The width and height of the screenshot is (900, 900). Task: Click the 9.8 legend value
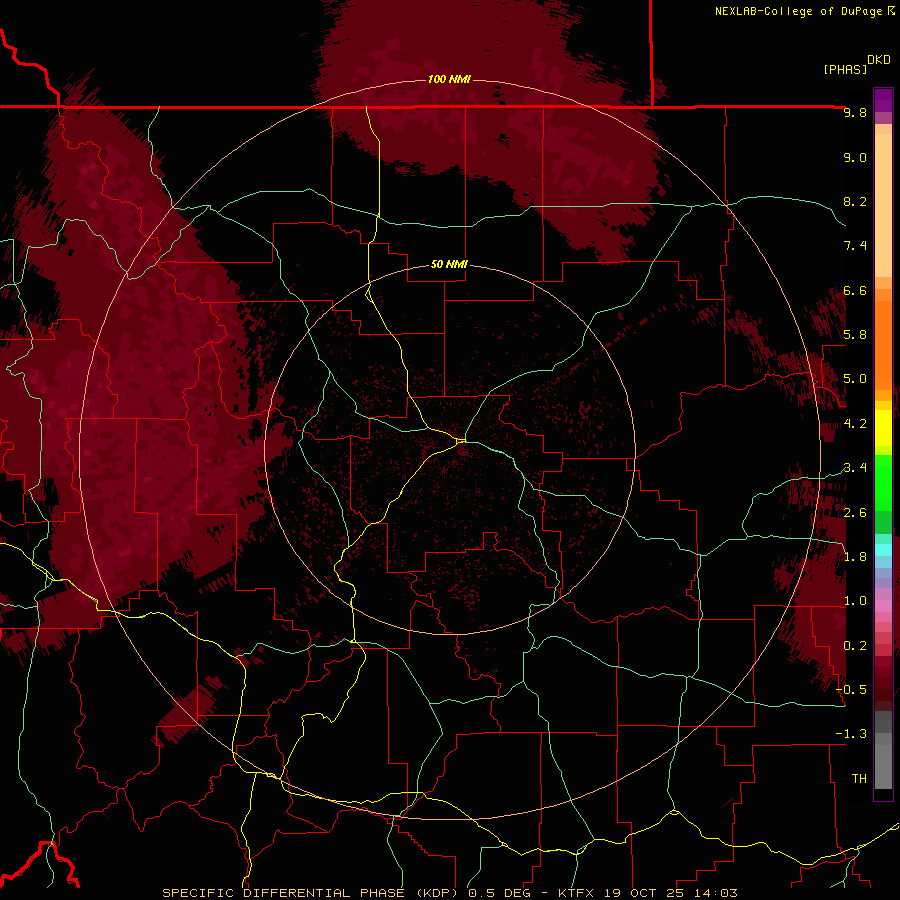(x=855, y=113)
